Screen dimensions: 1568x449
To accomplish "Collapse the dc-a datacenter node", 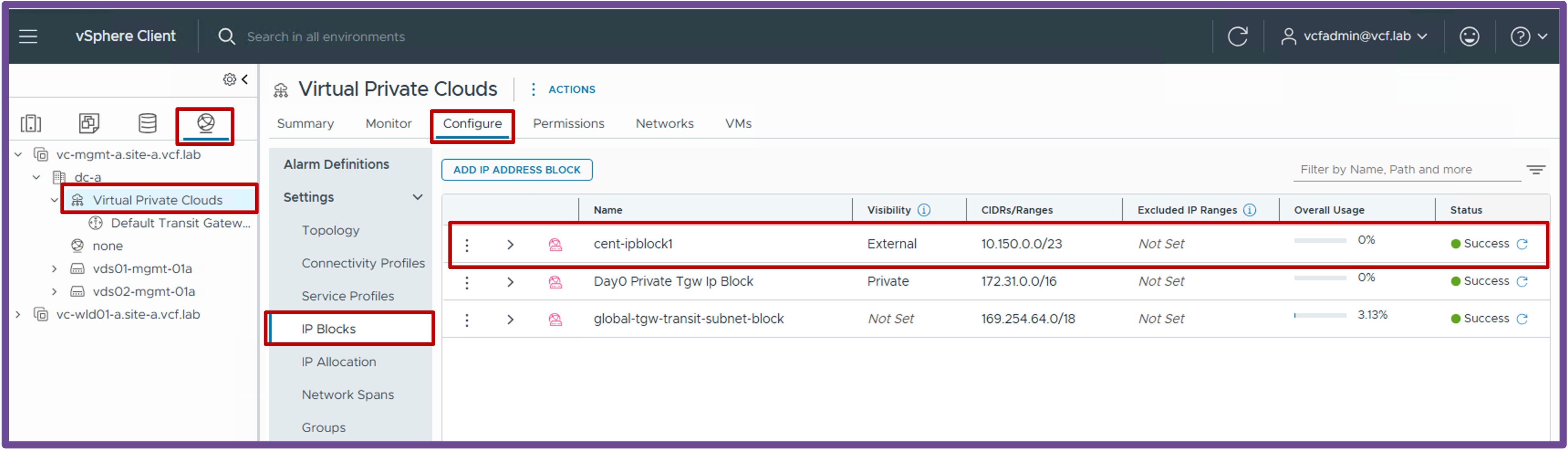I will click(37, 177).
